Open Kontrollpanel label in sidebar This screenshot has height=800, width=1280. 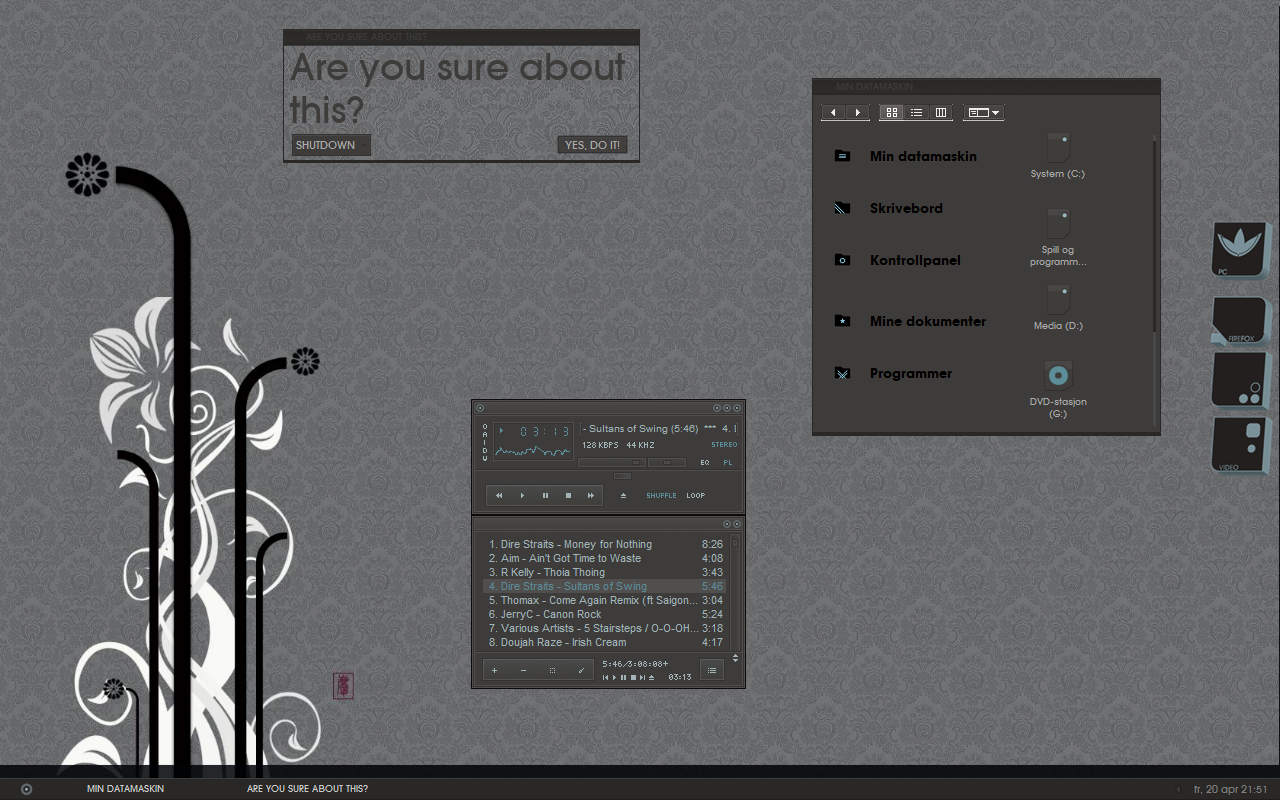coord(915,260)
